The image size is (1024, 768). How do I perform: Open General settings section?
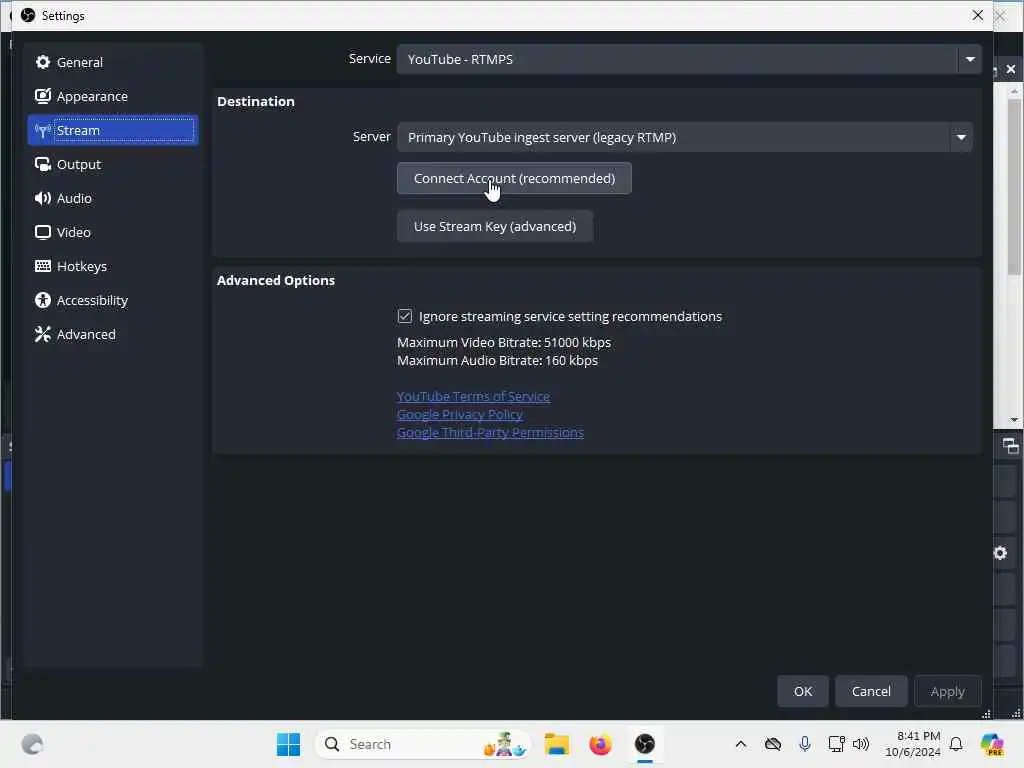112,62
